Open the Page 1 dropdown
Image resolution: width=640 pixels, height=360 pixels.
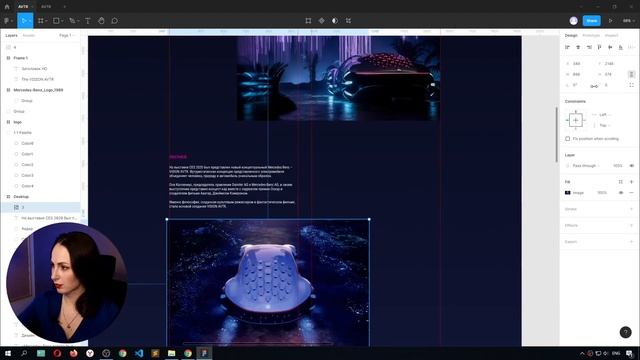point(67,36)
